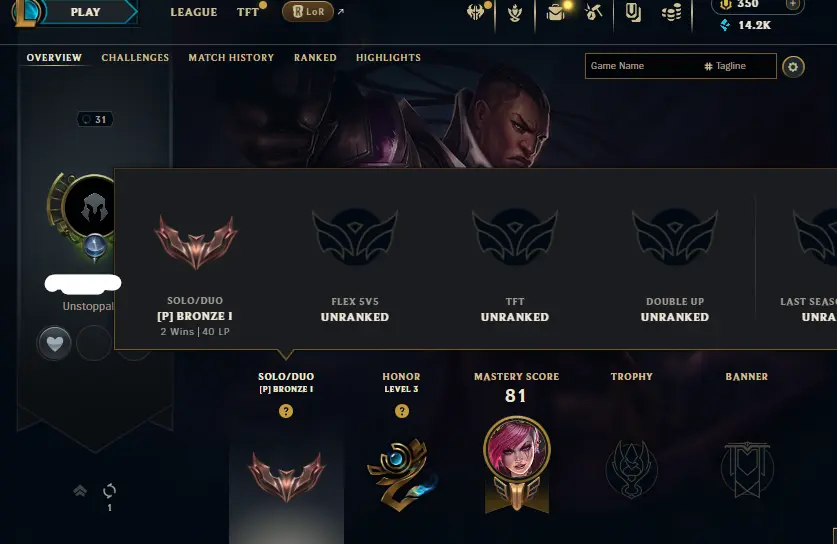The height and width of the screenshot is (544, 837).
Task: Click the Vi mastery champion portrait
Action: click(517, 450)
